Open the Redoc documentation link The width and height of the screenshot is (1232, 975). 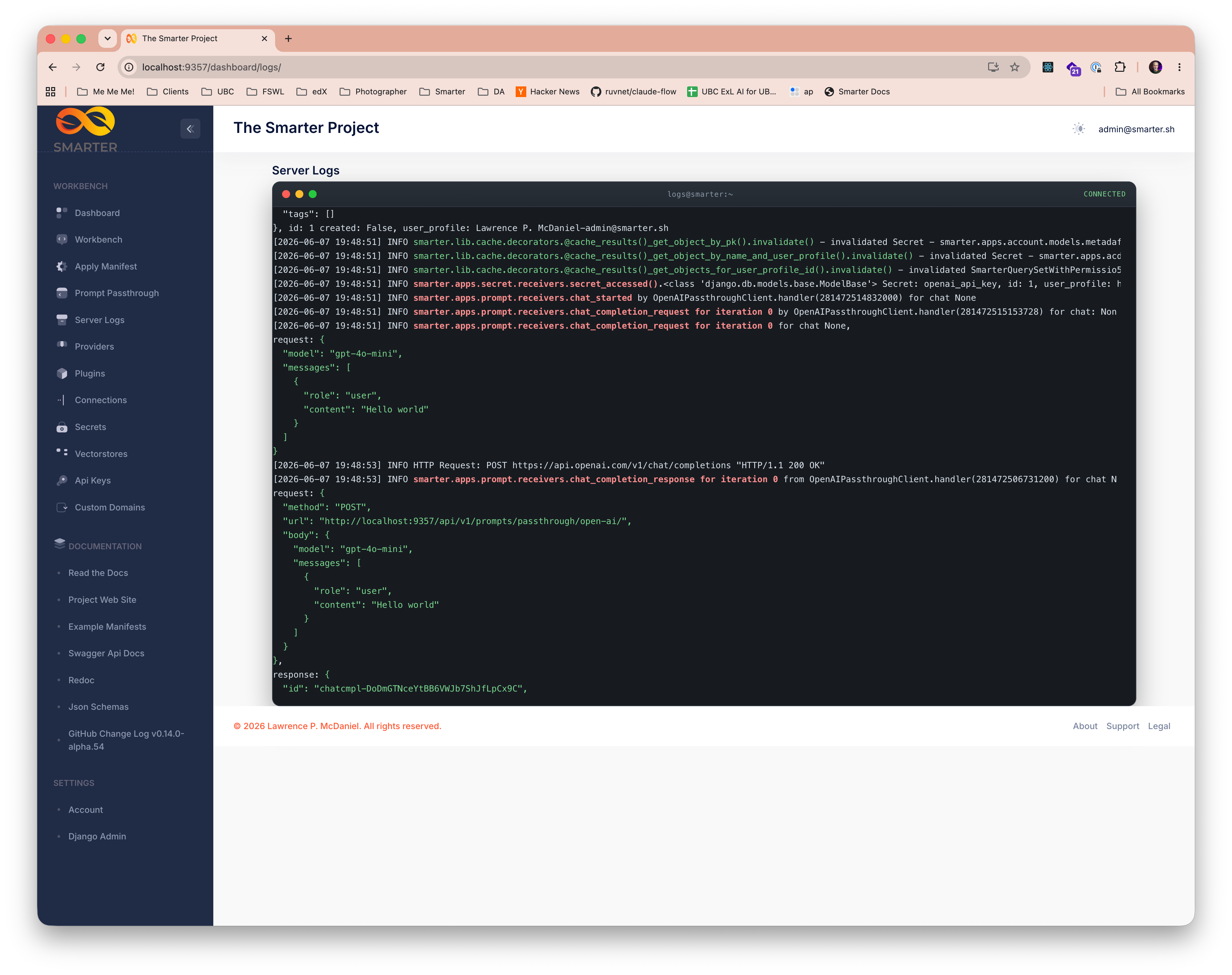click(81, 681)
